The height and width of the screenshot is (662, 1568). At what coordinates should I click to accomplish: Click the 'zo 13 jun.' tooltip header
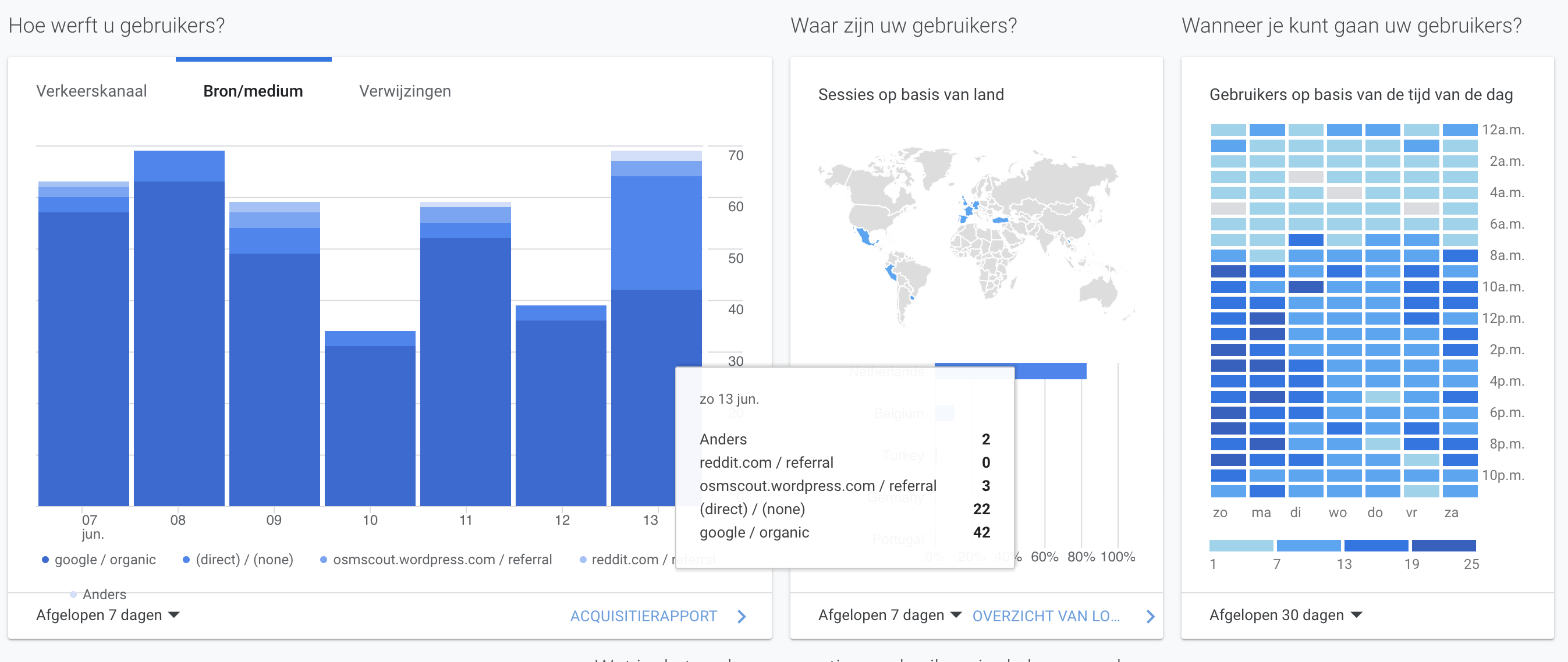[x=729, y=399]
